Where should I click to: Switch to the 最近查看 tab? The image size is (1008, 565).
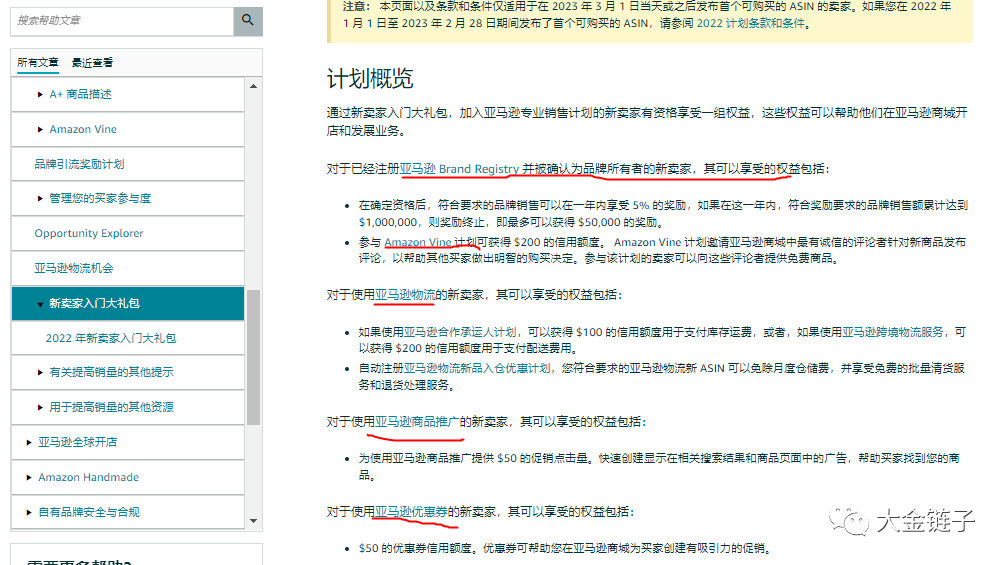point(92,62)
